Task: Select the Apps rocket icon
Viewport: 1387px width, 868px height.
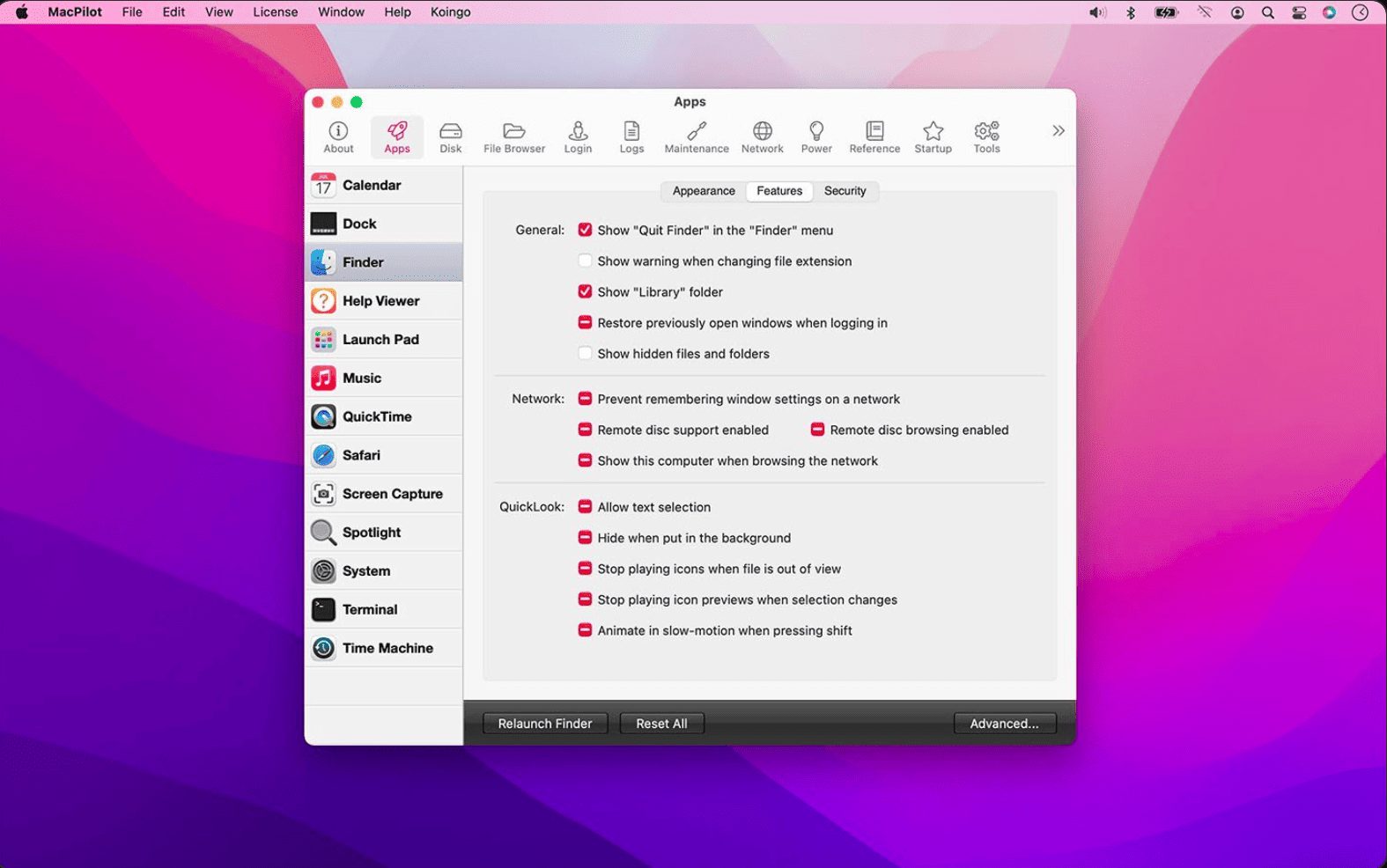Action: 397,137
